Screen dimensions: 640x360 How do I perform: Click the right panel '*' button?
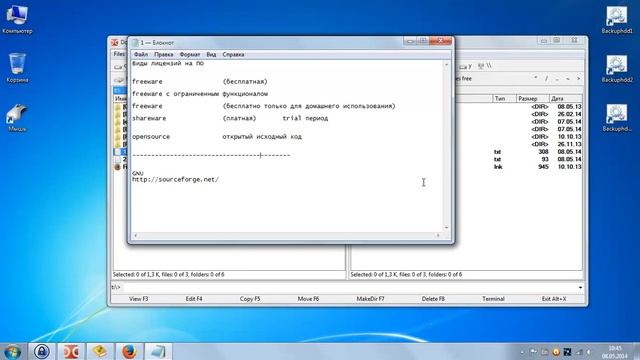(x=536, y=78)
